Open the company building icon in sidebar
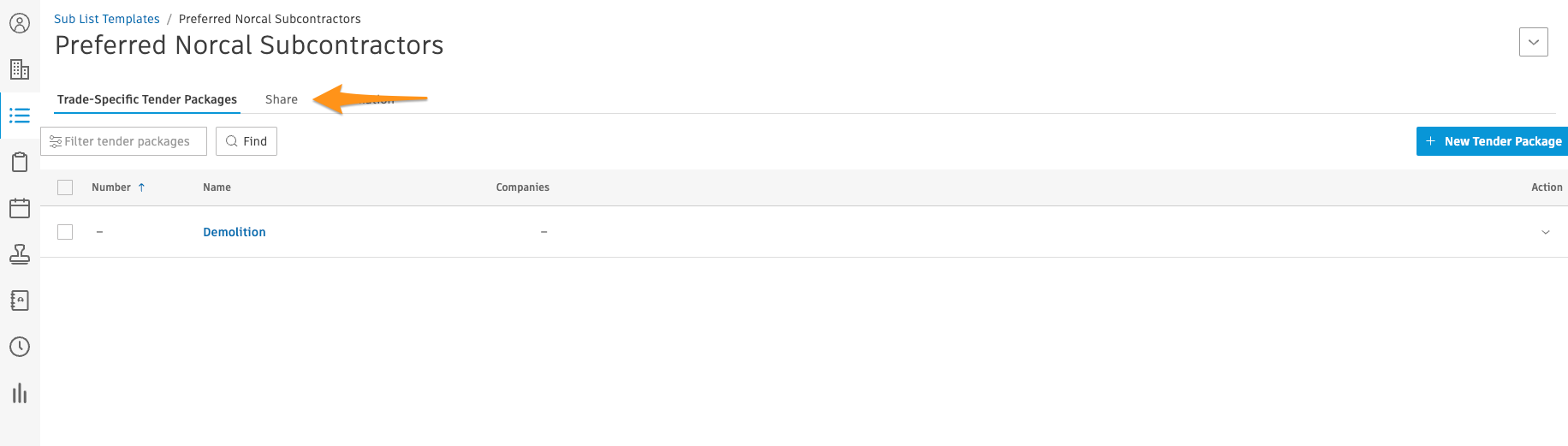Viewport: 1568px width, 446px height. (20, 69)
